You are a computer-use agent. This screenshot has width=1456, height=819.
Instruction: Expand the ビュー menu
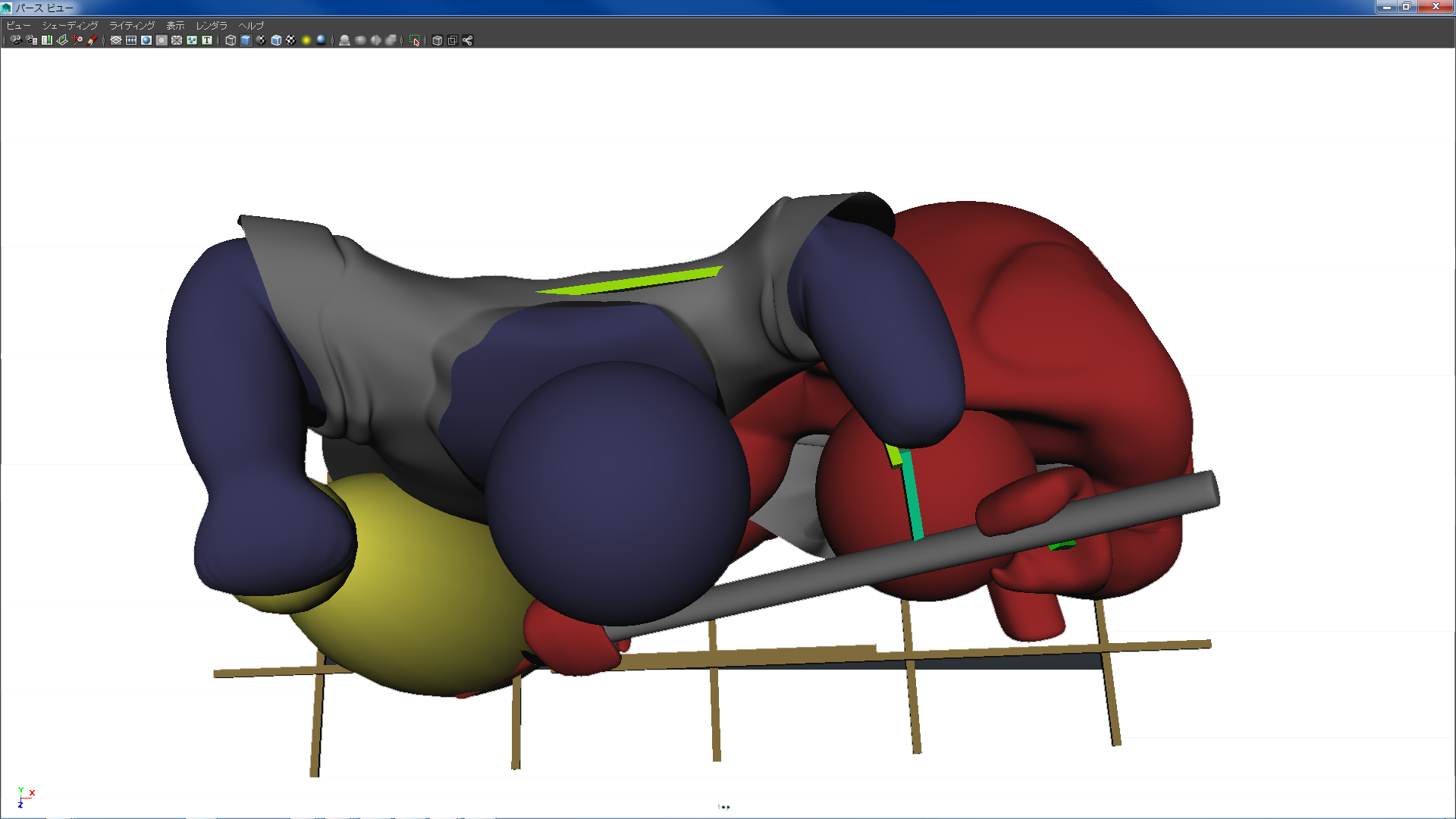click(19, 25)
